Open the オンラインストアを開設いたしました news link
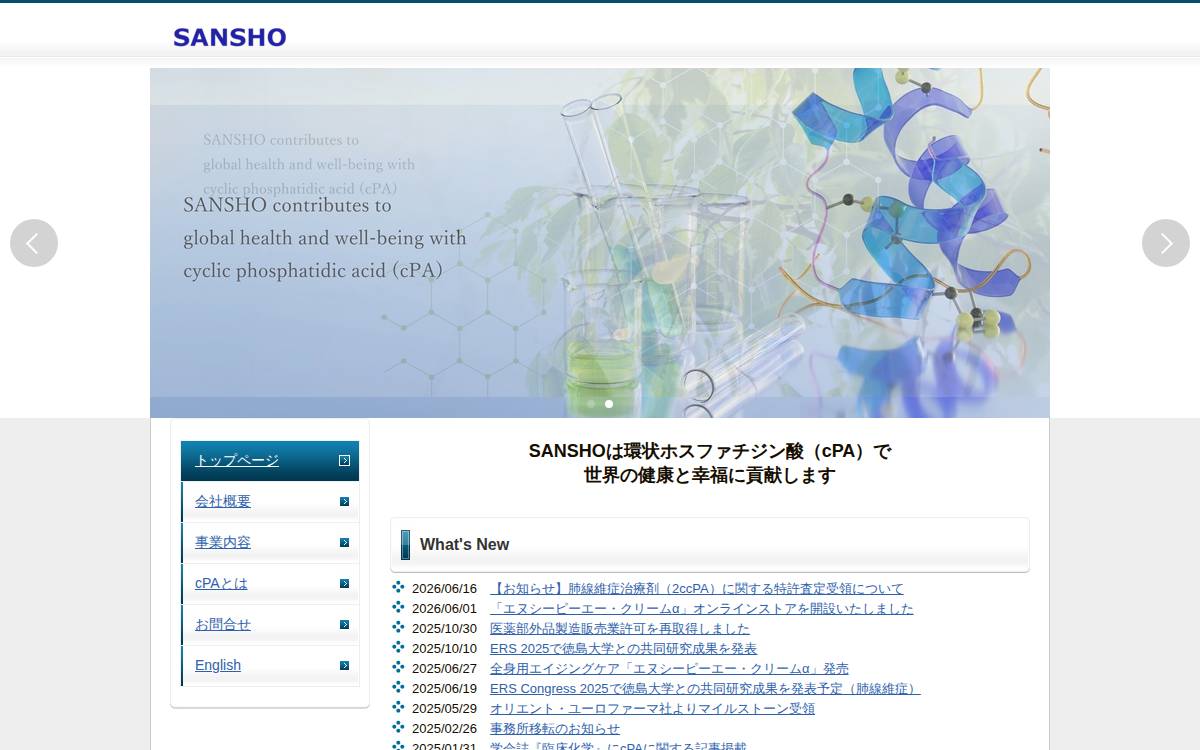Image resolution: width=1200 pixels, height=750 pixels. (702, 609)
